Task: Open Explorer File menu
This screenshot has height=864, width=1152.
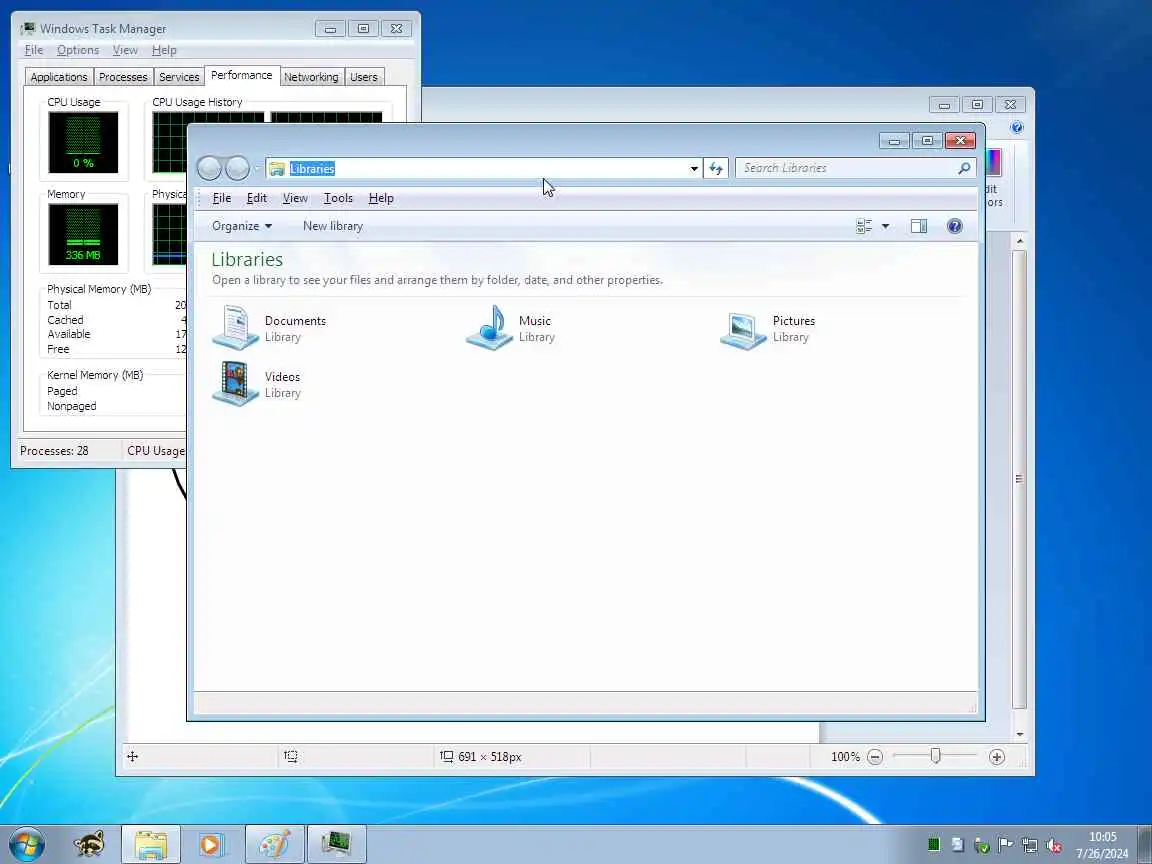Action: [x=222, y=198]
